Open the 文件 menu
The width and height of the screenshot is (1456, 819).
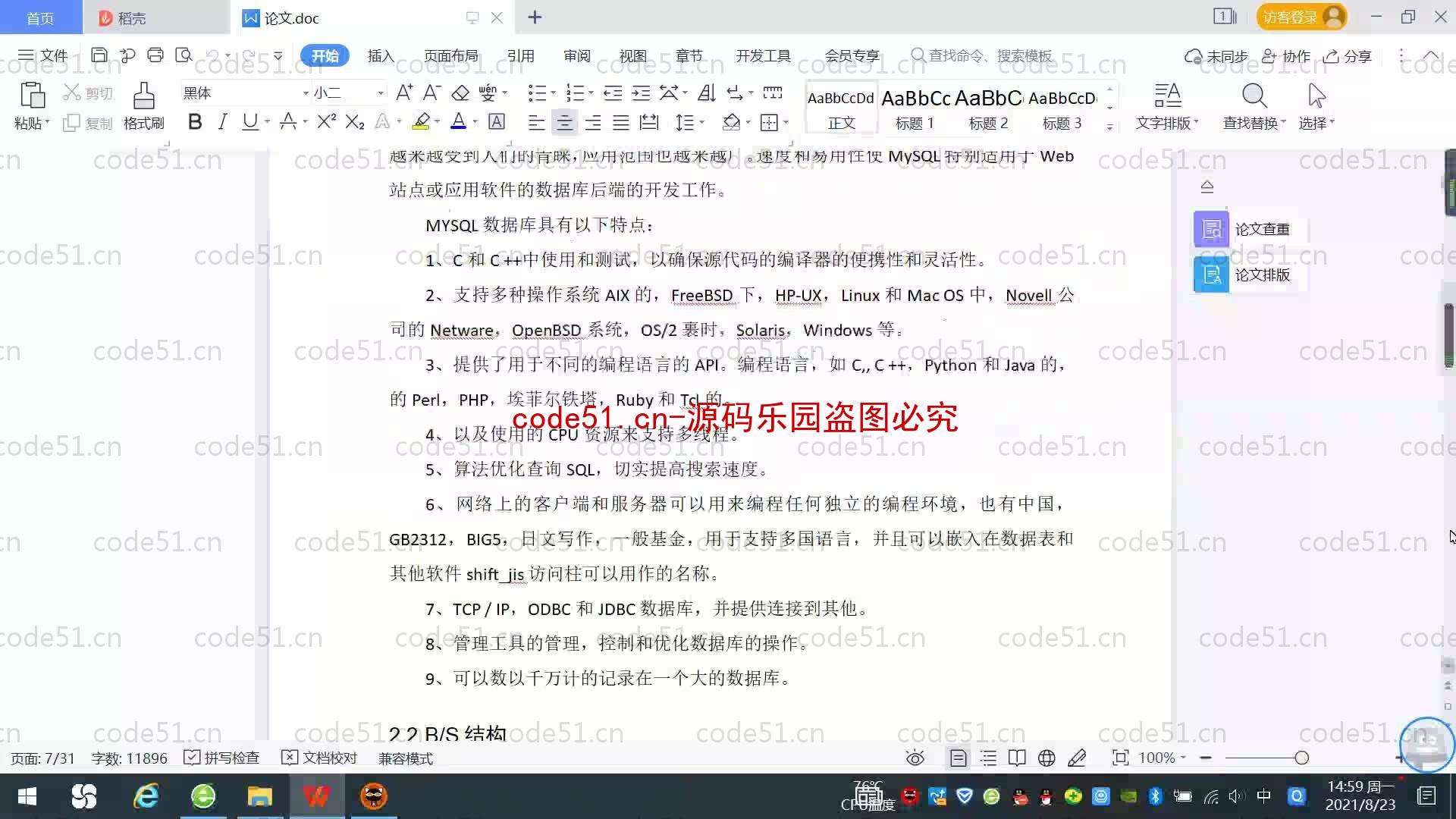(43, 55)
